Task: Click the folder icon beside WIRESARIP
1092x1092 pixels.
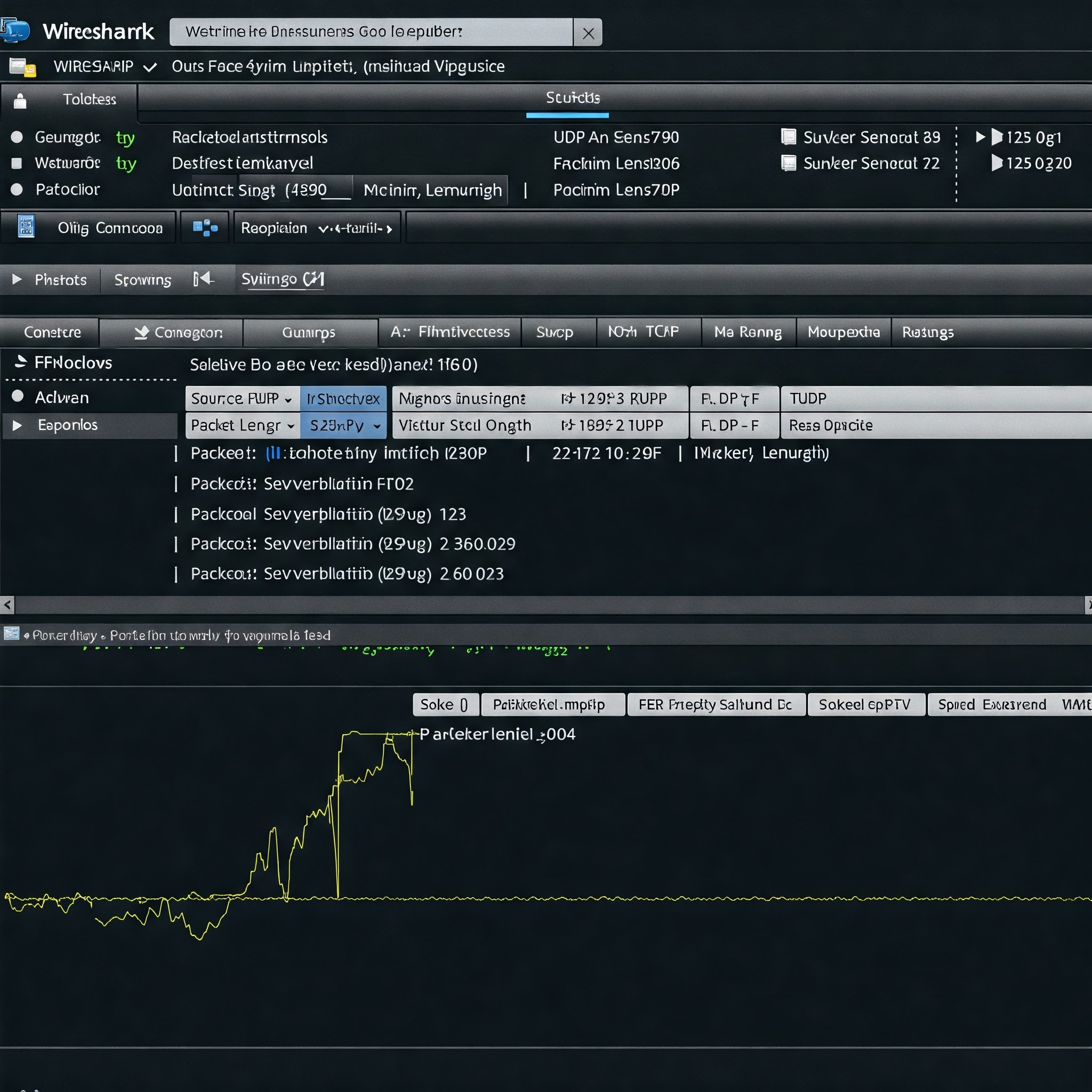Action: click(22, 67)
